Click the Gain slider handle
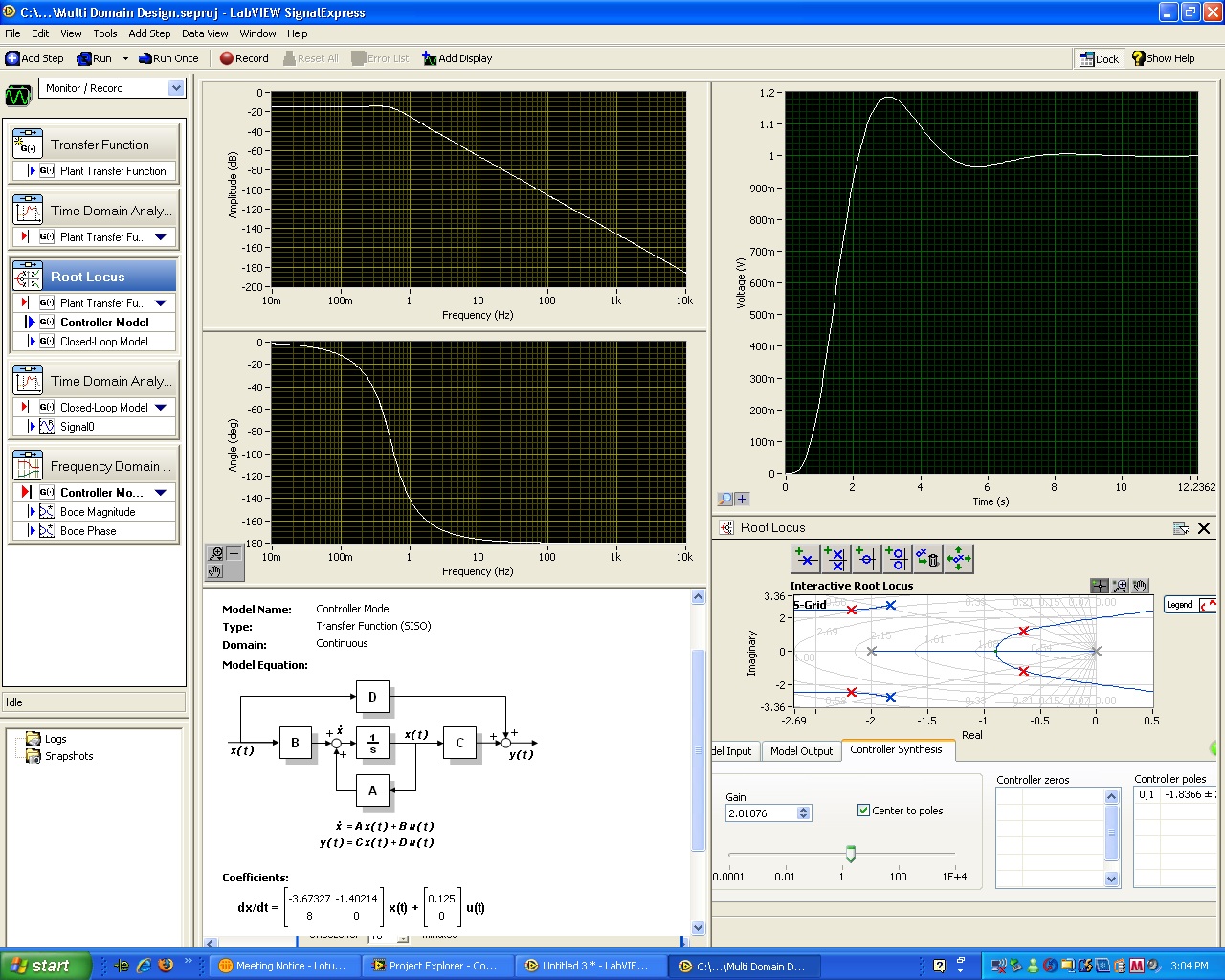Screen dimensions: 1225x980 (850, 854)
